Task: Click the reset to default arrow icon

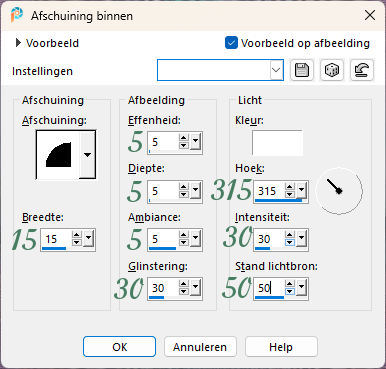Action: tap(362, 70)
